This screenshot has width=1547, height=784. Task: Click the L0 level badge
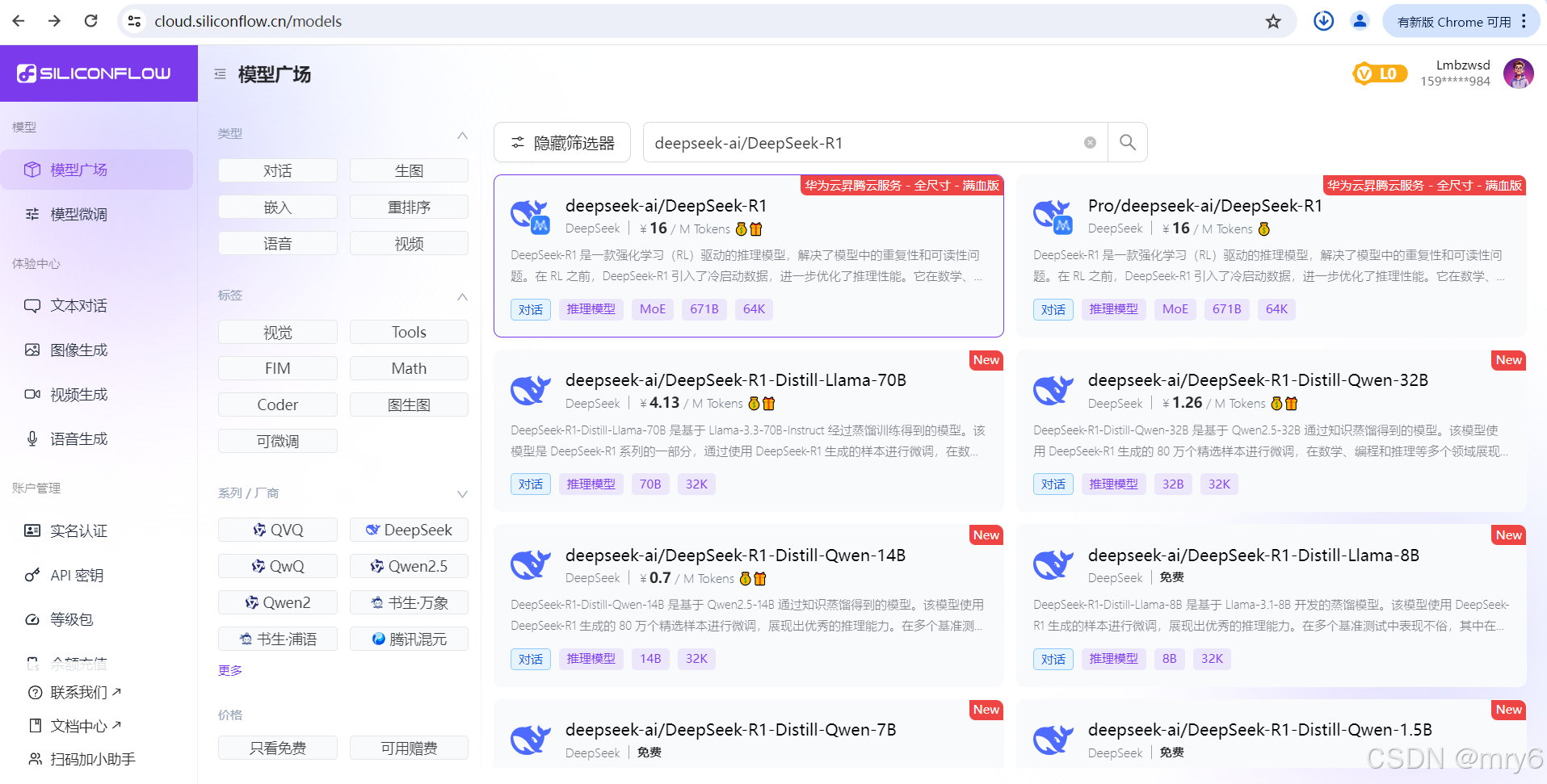[1380, 74]
